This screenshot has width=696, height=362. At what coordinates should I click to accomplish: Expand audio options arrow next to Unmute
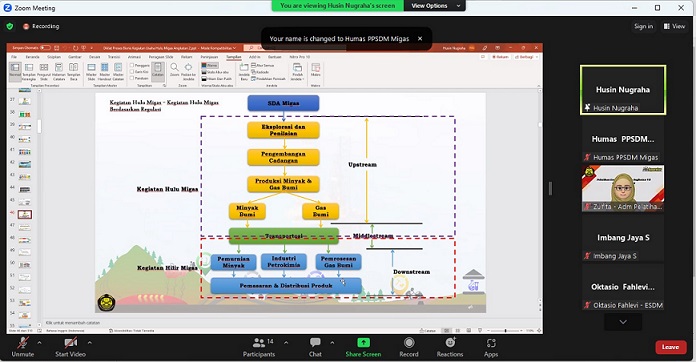40,342
